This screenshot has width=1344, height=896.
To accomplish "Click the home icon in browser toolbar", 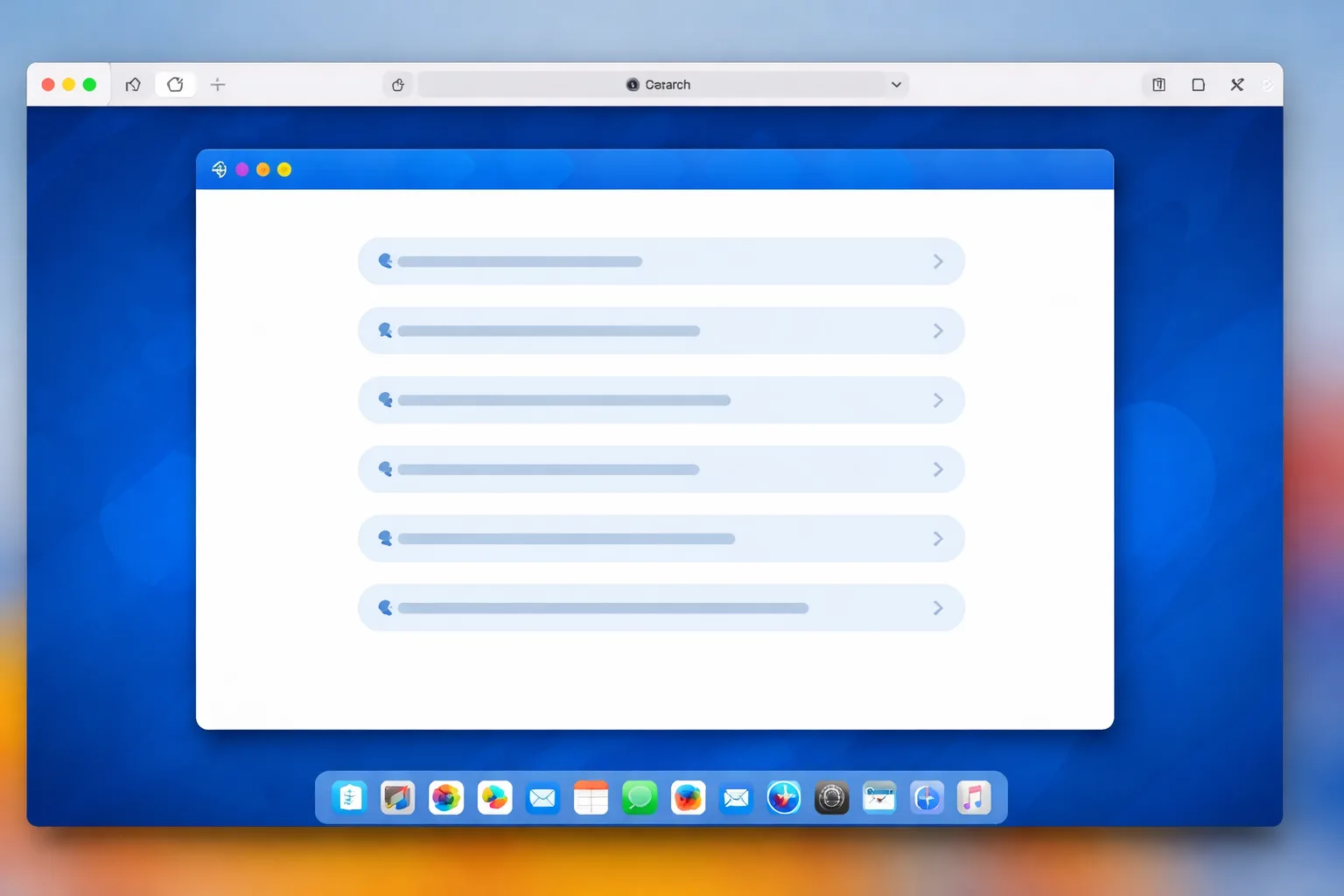I will pyautogui.click(x=133, y=85).
